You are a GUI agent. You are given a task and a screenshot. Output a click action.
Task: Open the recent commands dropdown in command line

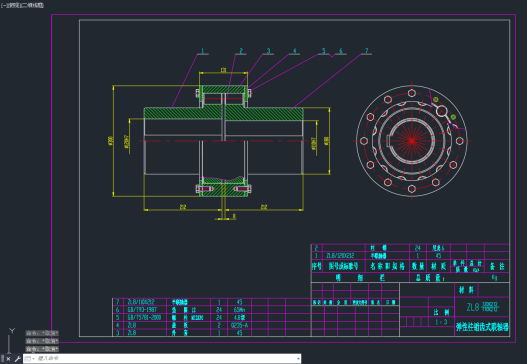30,359
